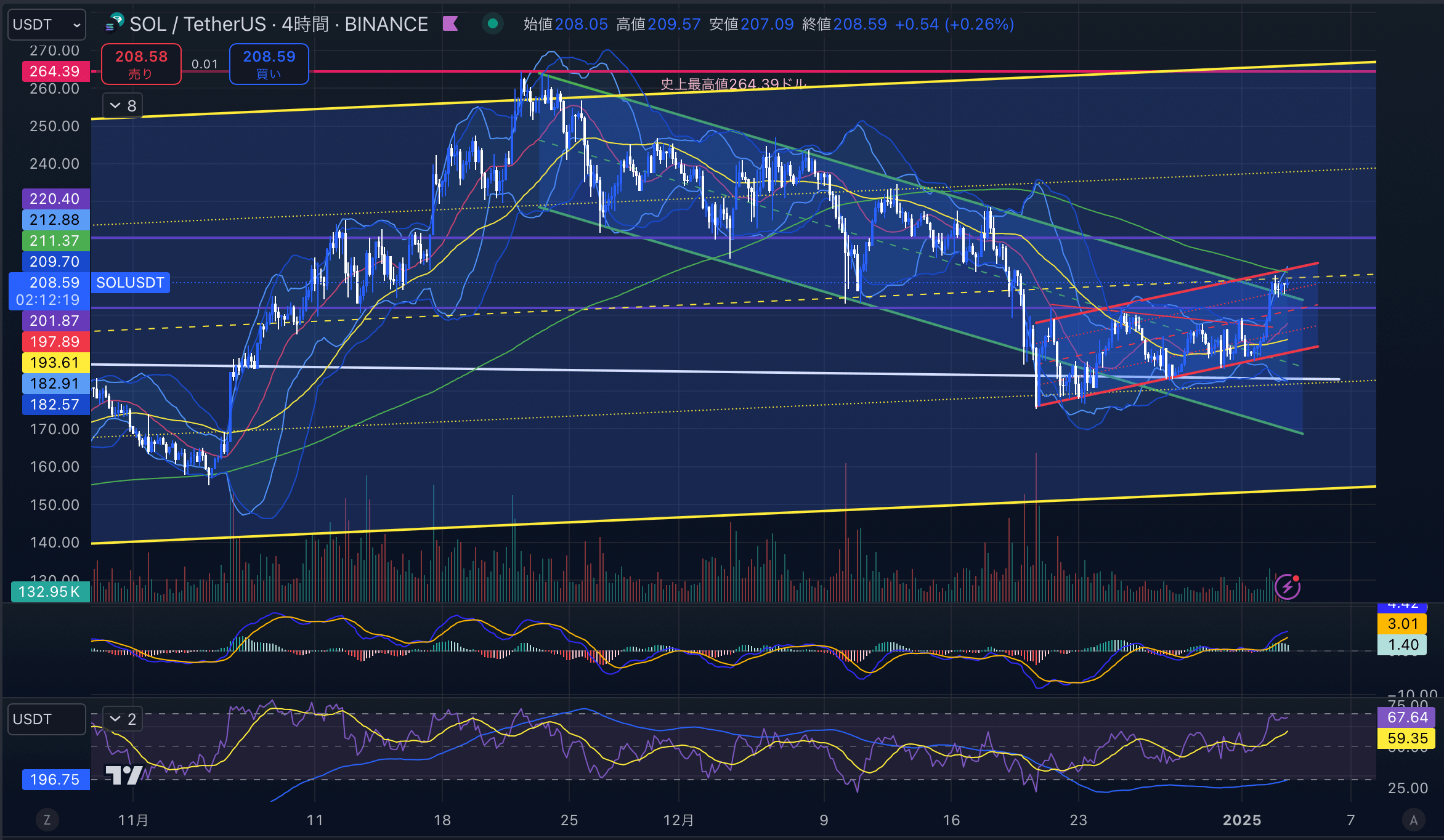Click the 208.59 buy button
This screenshot has width=1444, height=840.
click(x=269, y=64)
